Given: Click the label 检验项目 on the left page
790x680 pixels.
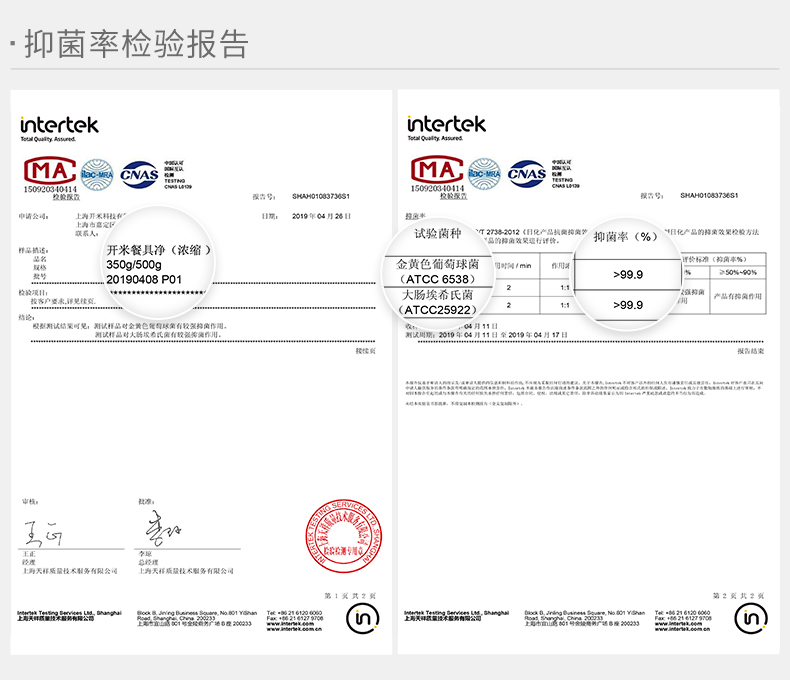Looking at the screenshot, I should pos(33,293).
